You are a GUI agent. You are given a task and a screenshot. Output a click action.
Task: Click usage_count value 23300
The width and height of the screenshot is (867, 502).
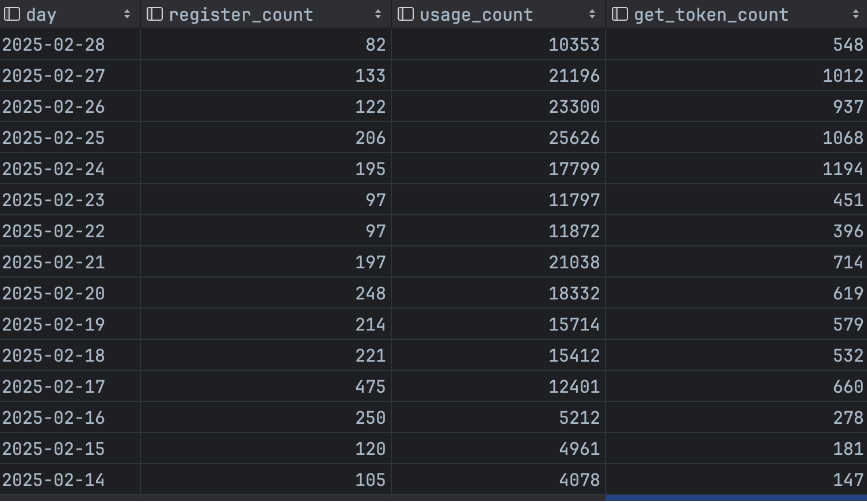pos(574,107)
